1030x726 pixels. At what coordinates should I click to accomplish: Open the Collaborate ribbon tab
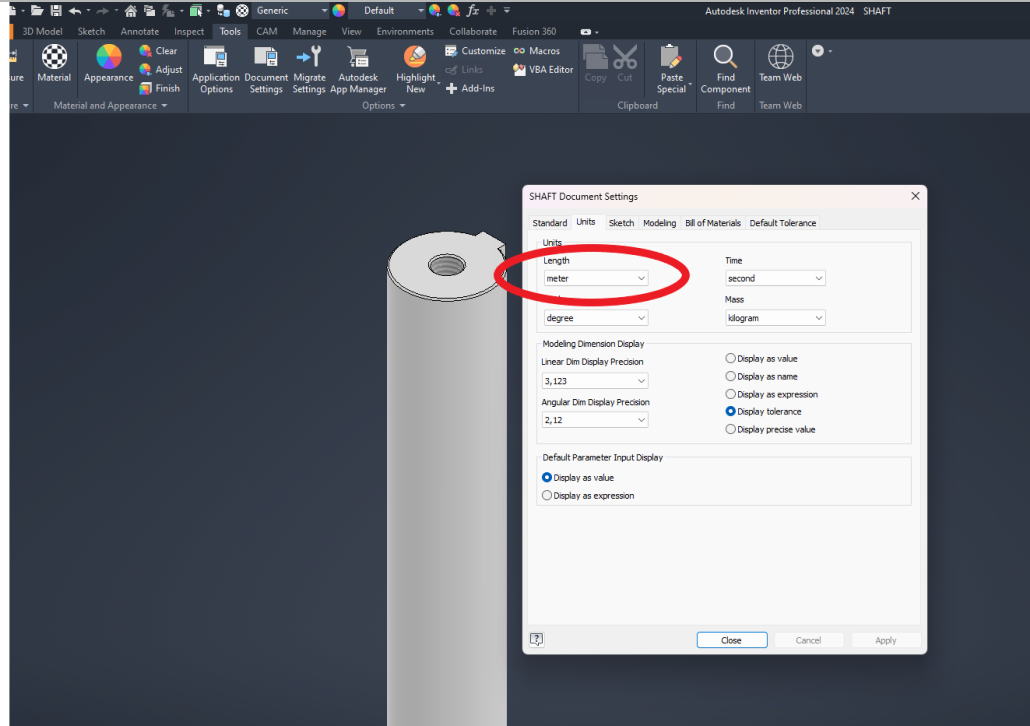(473, 32)
